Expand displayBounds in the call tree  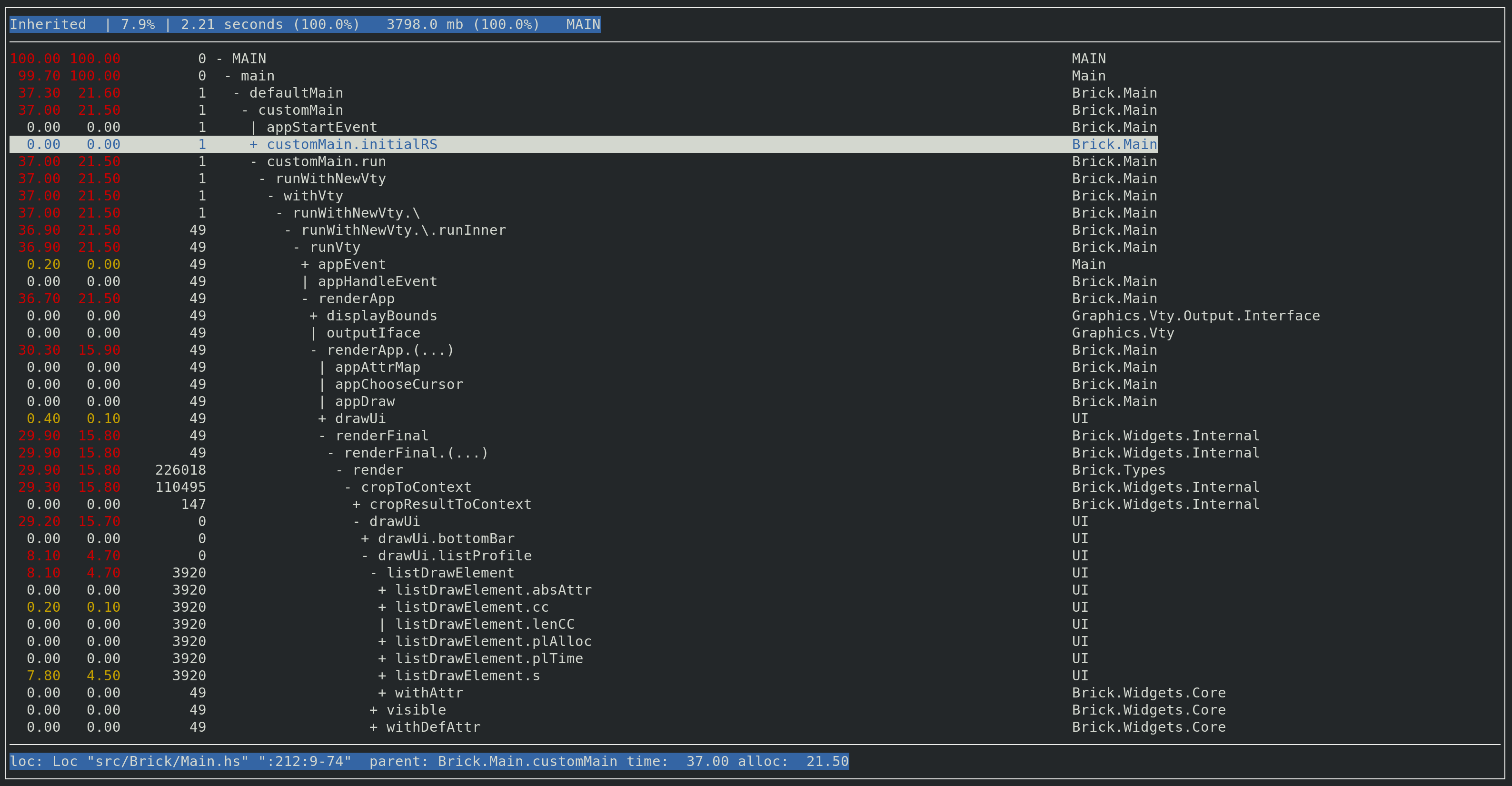pyautogui.click(x=313, y=316)
